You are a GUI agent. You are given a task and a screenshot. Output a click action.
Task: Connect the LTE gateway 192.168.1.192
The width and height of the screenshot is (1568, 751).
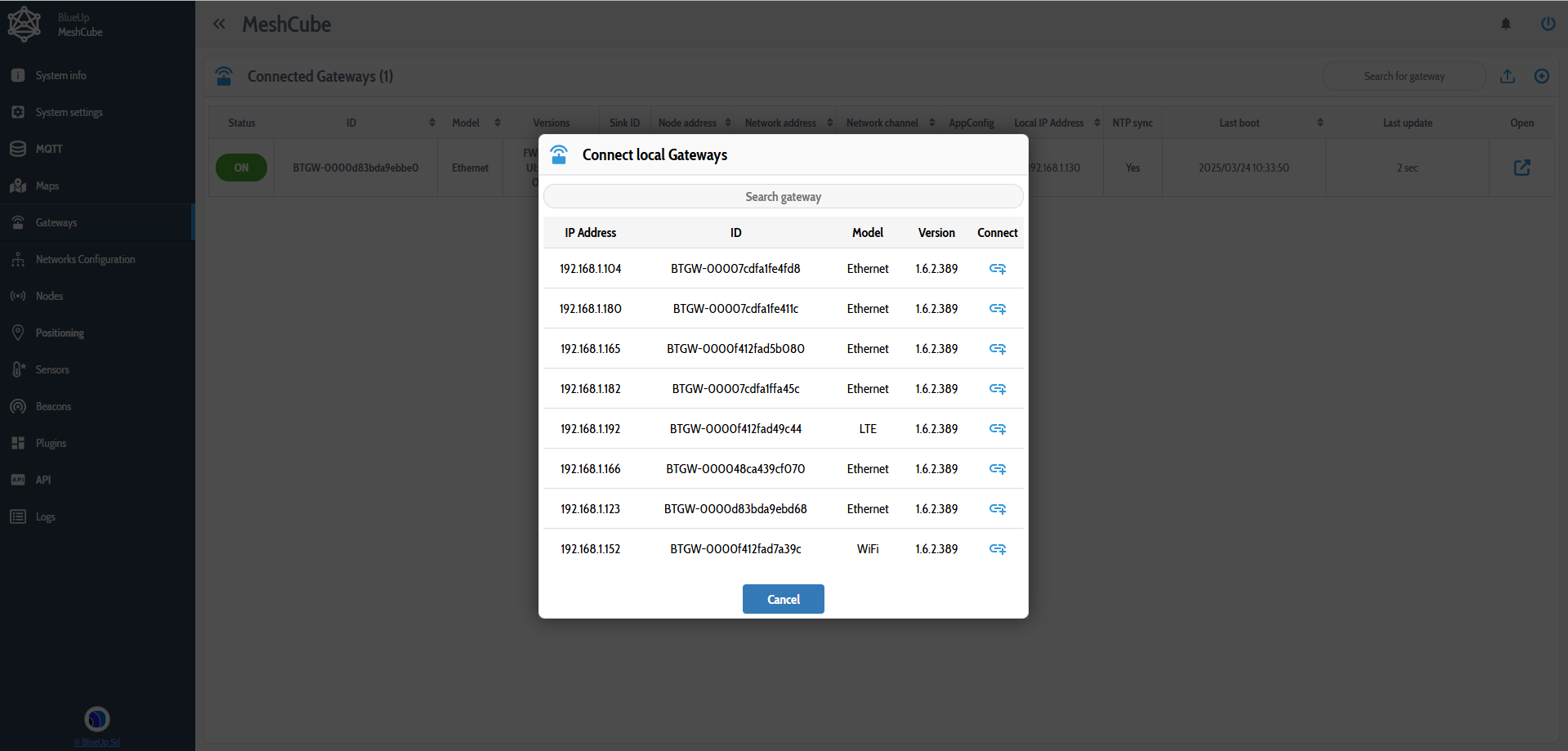(x=997, y=429)
